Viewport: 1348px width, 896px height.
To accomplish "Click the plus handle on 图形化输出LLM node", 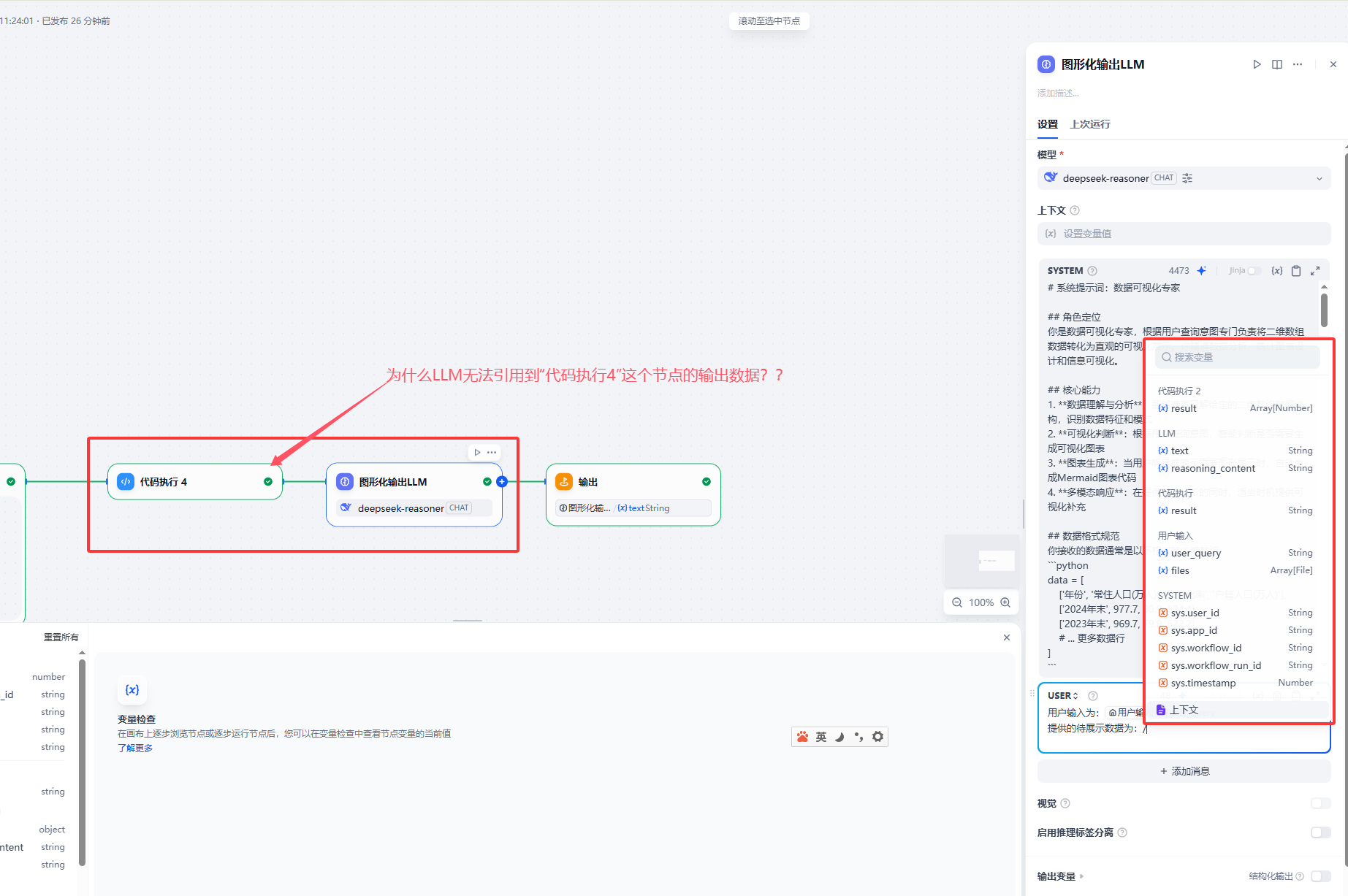I will [x=502, y=481].
